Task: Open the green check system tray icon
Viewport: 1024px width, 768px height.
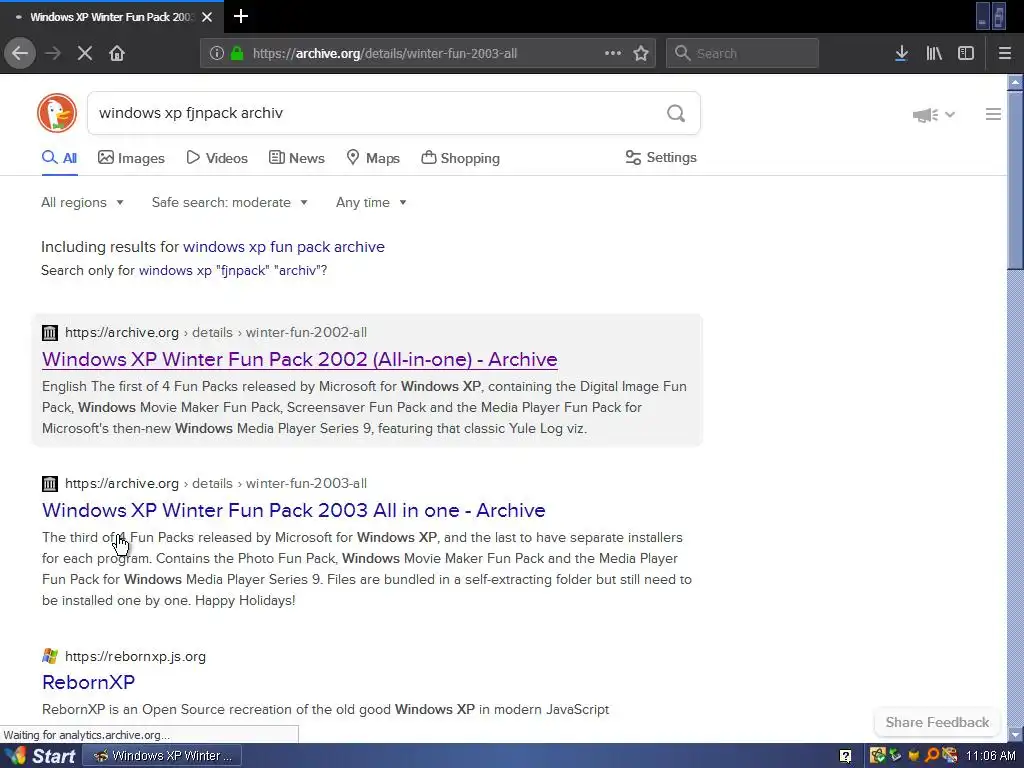Action: point(878,756)
